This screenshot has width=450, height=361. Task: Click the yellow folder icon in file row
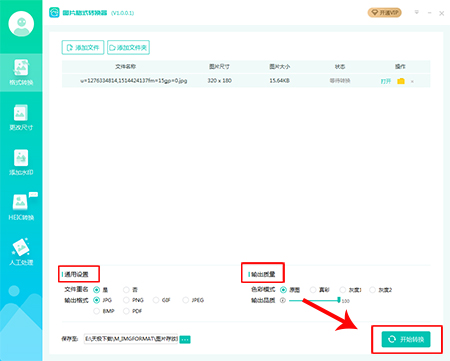[401, 81]
